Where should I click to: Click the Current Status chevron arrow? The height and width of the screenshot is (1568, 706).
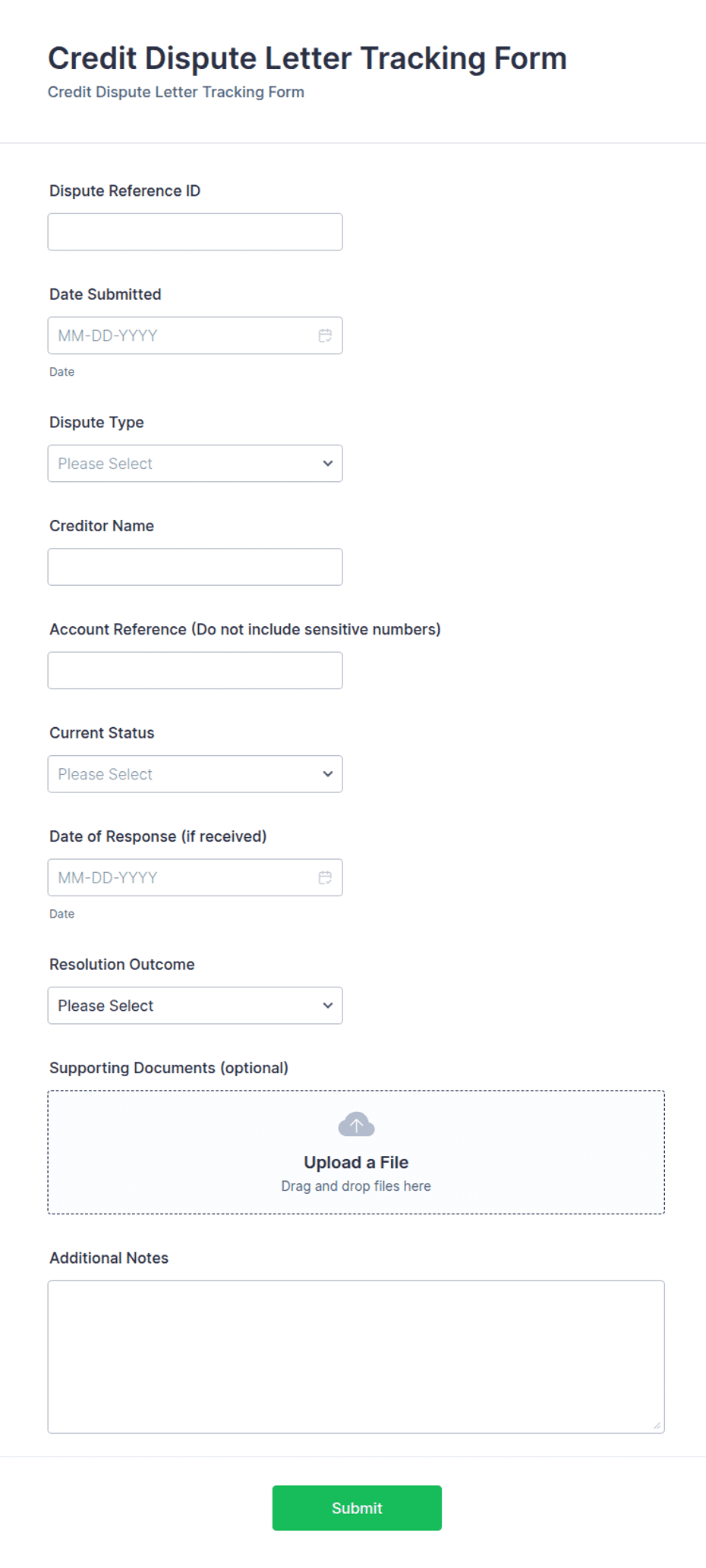pyautogui.click(x=328, y=774)
